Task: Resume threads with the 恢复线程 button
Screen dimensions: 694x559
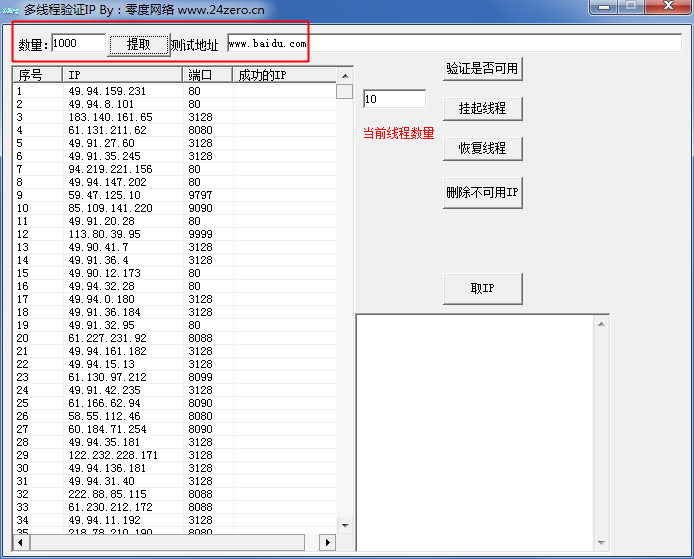Action: click(x=482, y=148)
